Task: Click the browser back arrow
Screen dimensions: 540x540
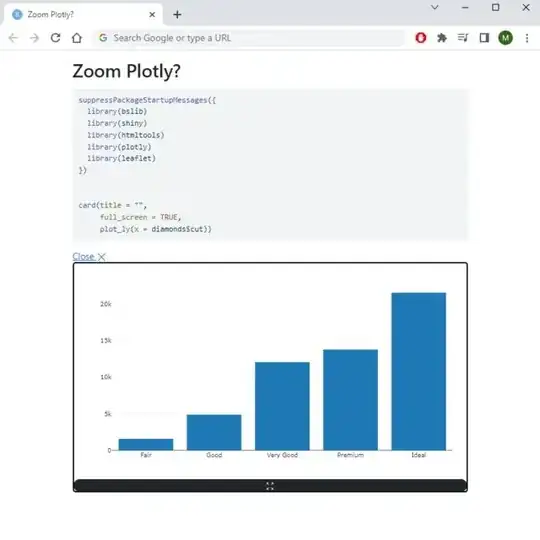Action: click(x=13, y=38)
